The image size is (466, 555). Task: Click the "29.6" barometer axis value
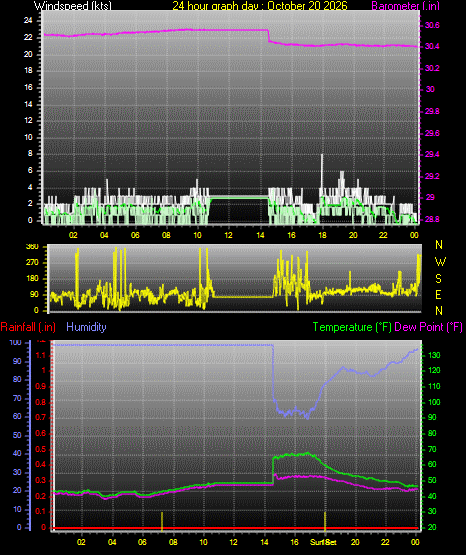pyautogui.click(x=432, y=133)
